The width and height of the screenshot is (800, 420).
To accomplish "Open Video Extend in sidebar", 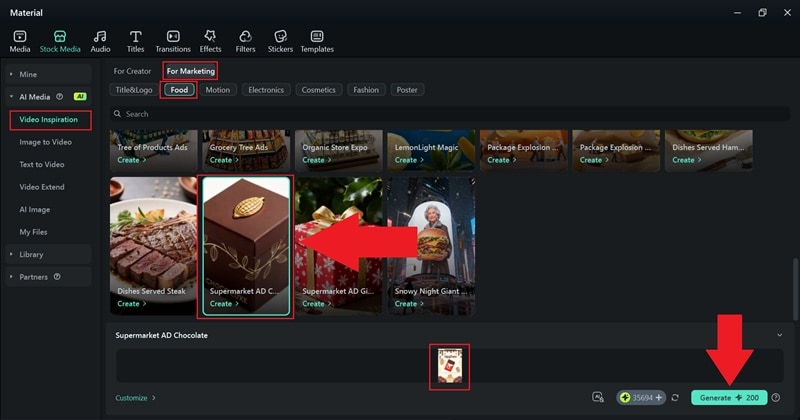I will (x=42, y=187).
